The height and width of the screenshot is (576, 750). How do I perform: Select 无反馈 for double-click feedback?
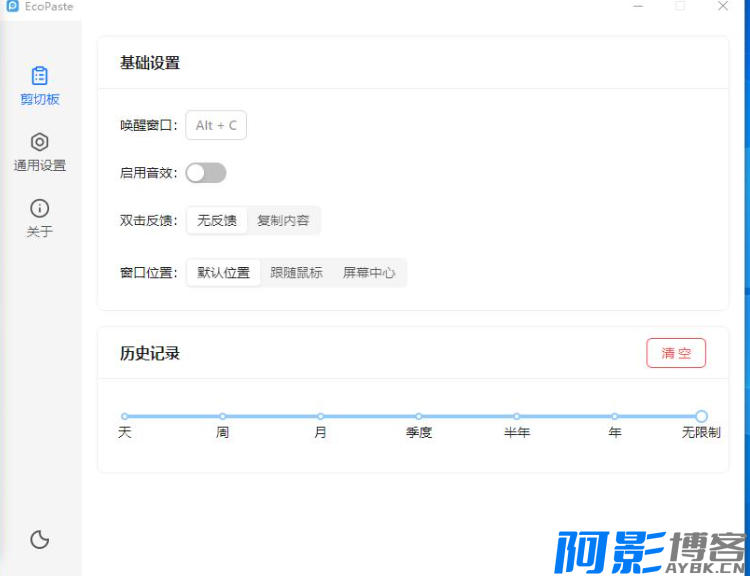point(217,220)
